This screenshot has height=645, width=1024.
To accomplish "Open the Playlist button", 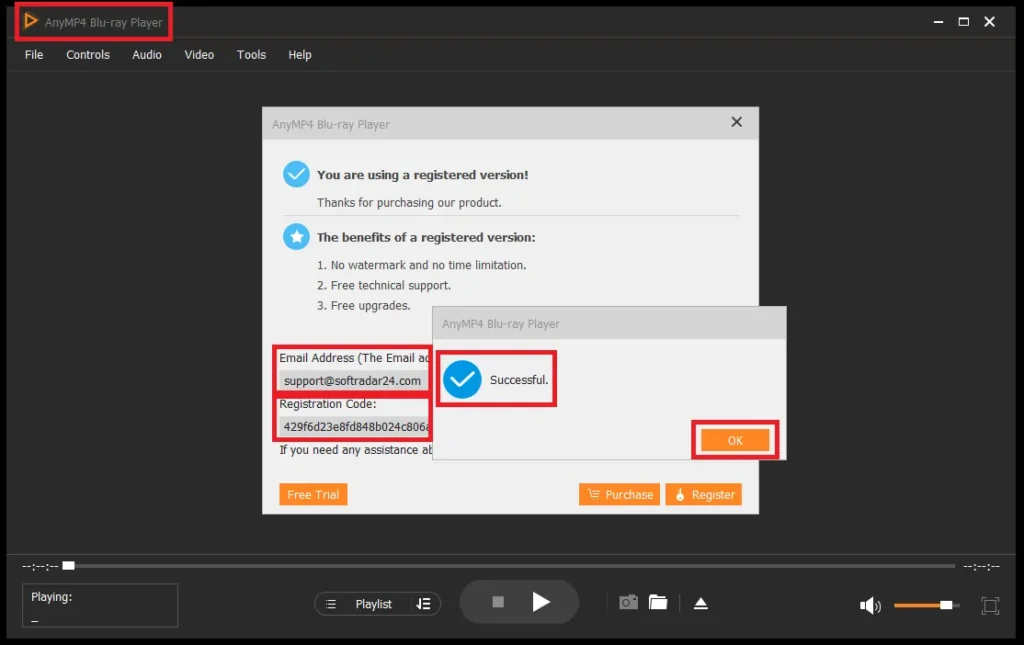I will pyautogui.click(x=374, y=604).
